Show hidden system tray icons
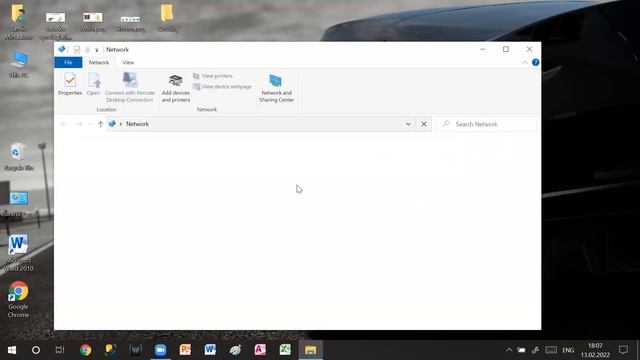This screenshot has height=360, width=640. [509, 350]
